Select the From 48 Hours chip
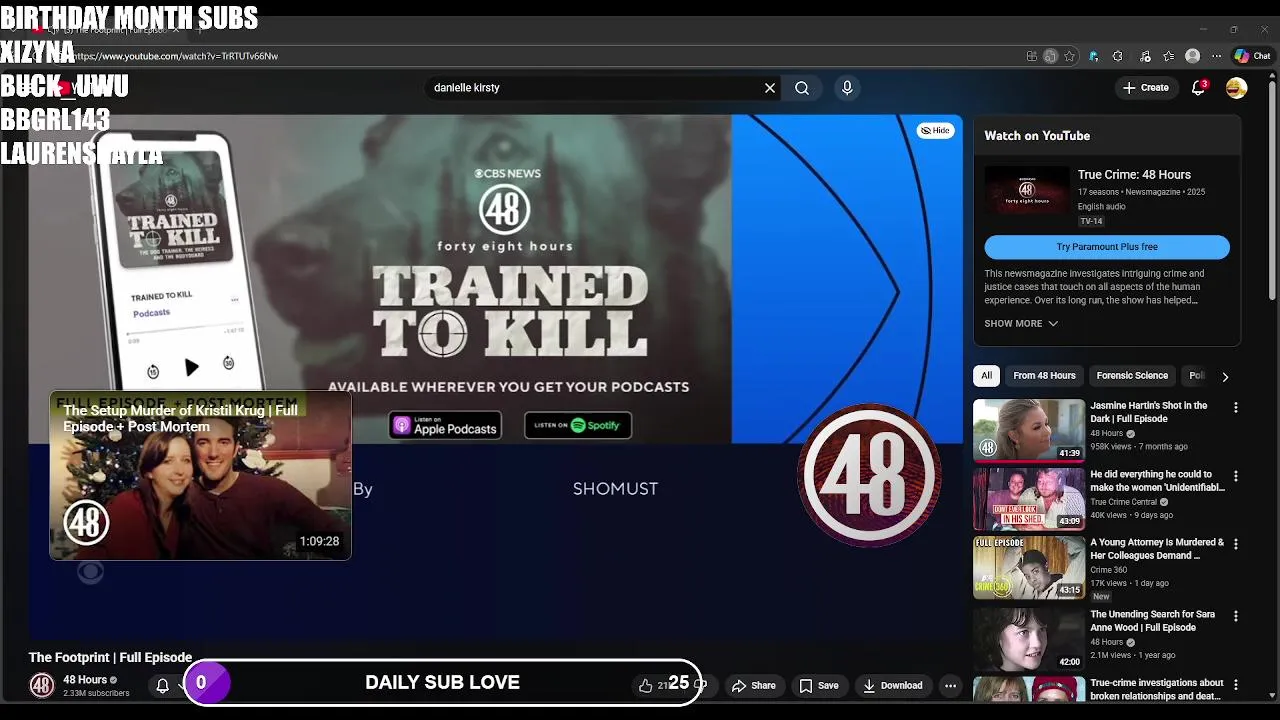 click(x=1044, y=376)
